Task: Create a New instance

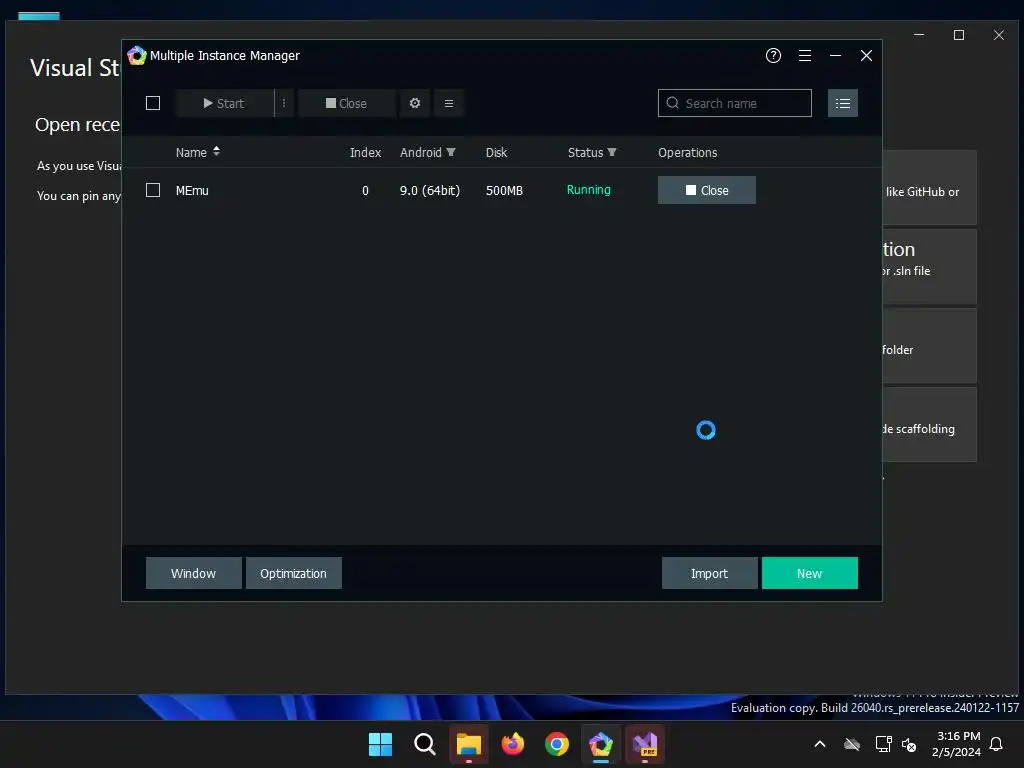Action: click(x=809, y=573)
